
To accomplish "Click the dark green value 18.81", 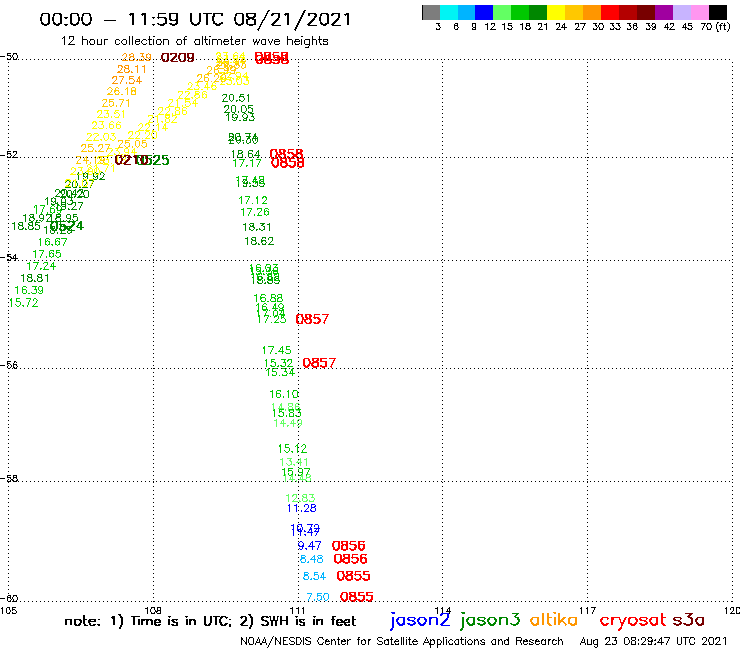I will 34,278.
